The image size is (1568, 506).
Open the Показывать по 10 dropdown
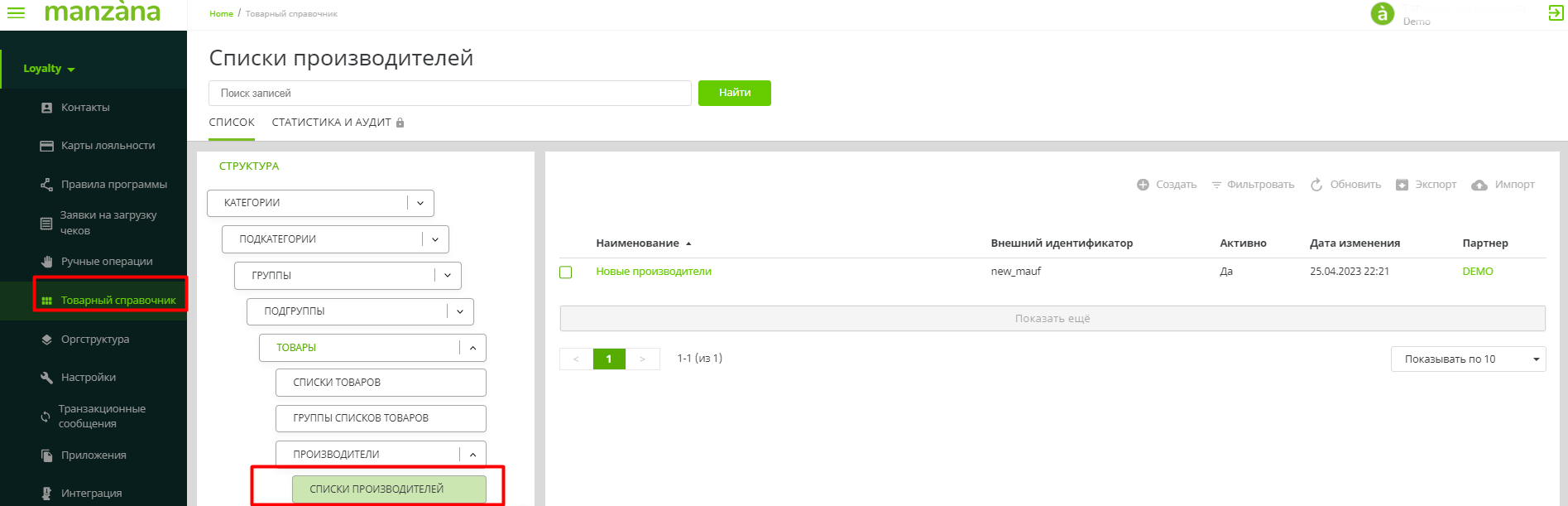click(x=1468, y=359)
